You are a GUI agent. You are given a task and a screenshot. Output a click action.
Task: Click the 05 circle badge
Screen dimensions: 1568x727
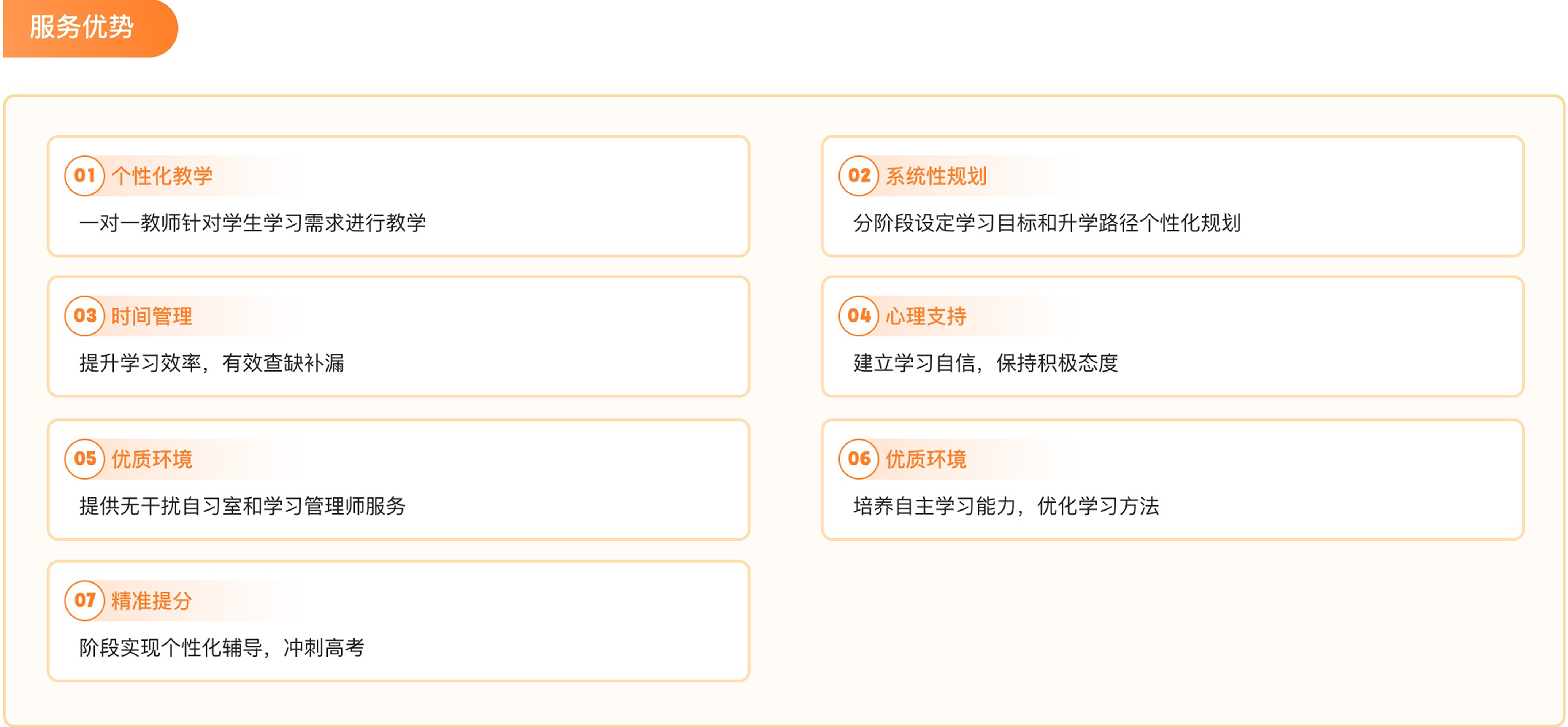(x=85, y=459)
